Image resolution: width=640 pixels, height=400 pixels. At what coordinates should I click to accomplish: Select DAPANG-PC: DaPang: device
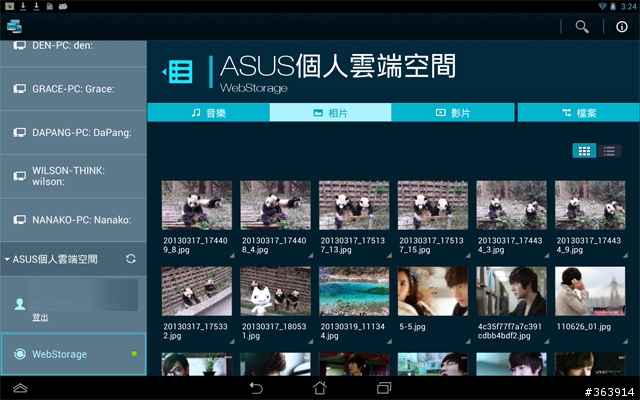(x=73, y=133)
